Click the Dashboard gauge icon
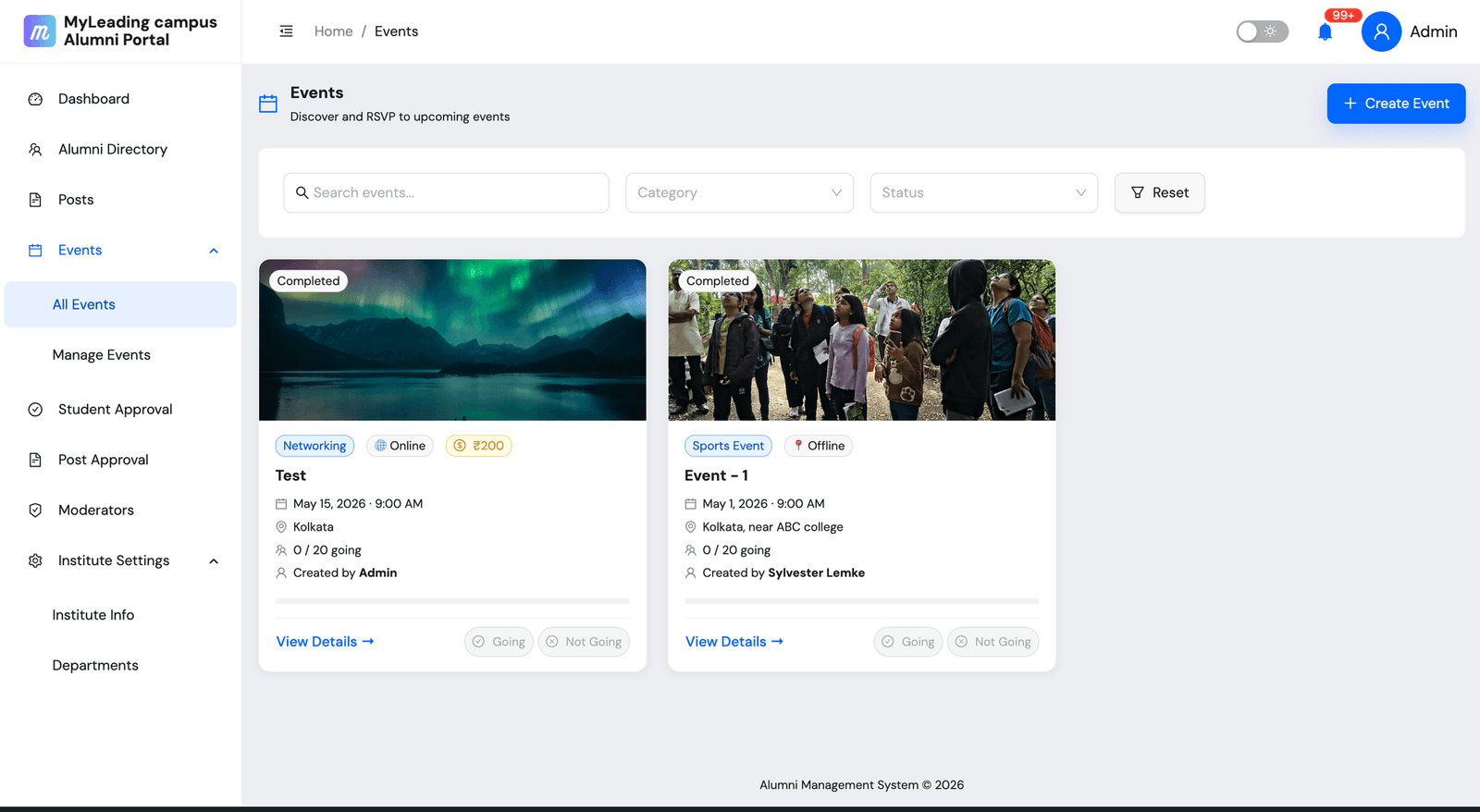This screenshot has width=1480, height=812. pyautogui.click(x=35, y=99)
